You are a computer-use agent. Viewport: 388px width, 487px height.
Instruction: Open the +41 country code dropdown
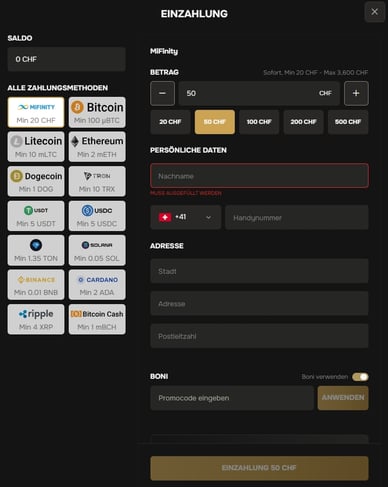[186, 217]
